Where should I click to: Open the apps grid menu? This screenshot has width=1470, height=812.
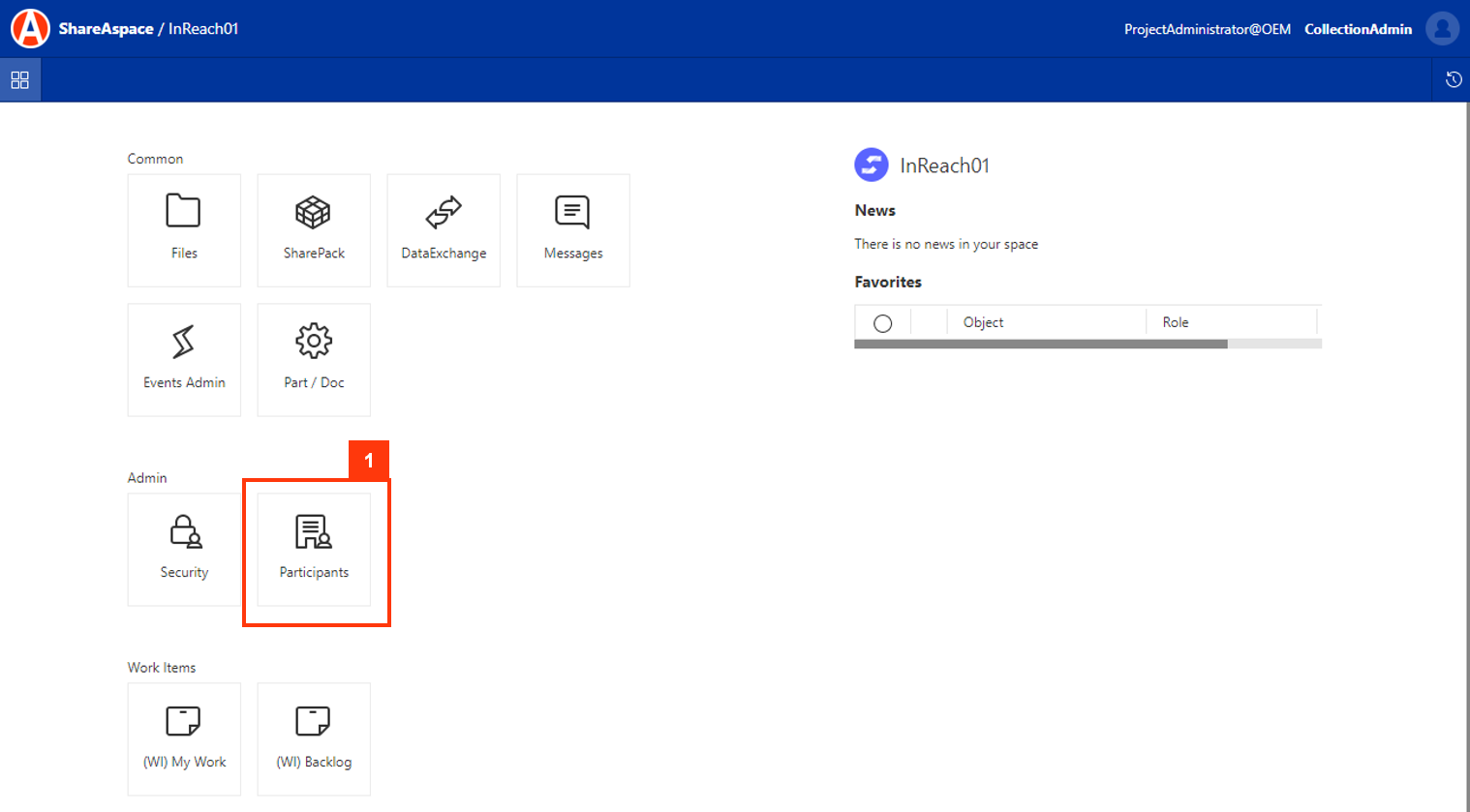click(19, 79)
